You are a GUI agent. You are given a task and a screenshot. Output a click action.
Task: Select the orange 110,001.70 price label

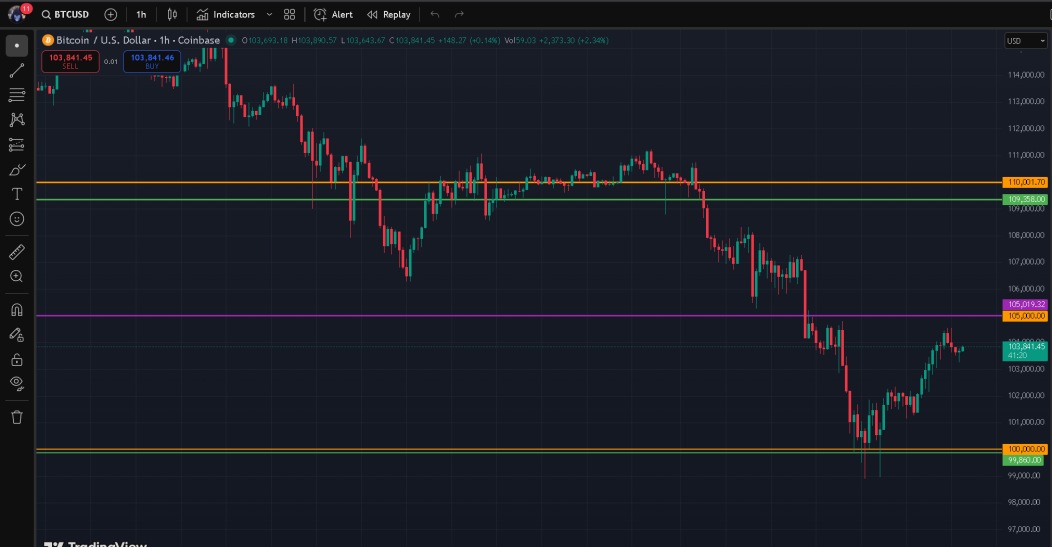pyautogui.click(x=1025, y=182)
